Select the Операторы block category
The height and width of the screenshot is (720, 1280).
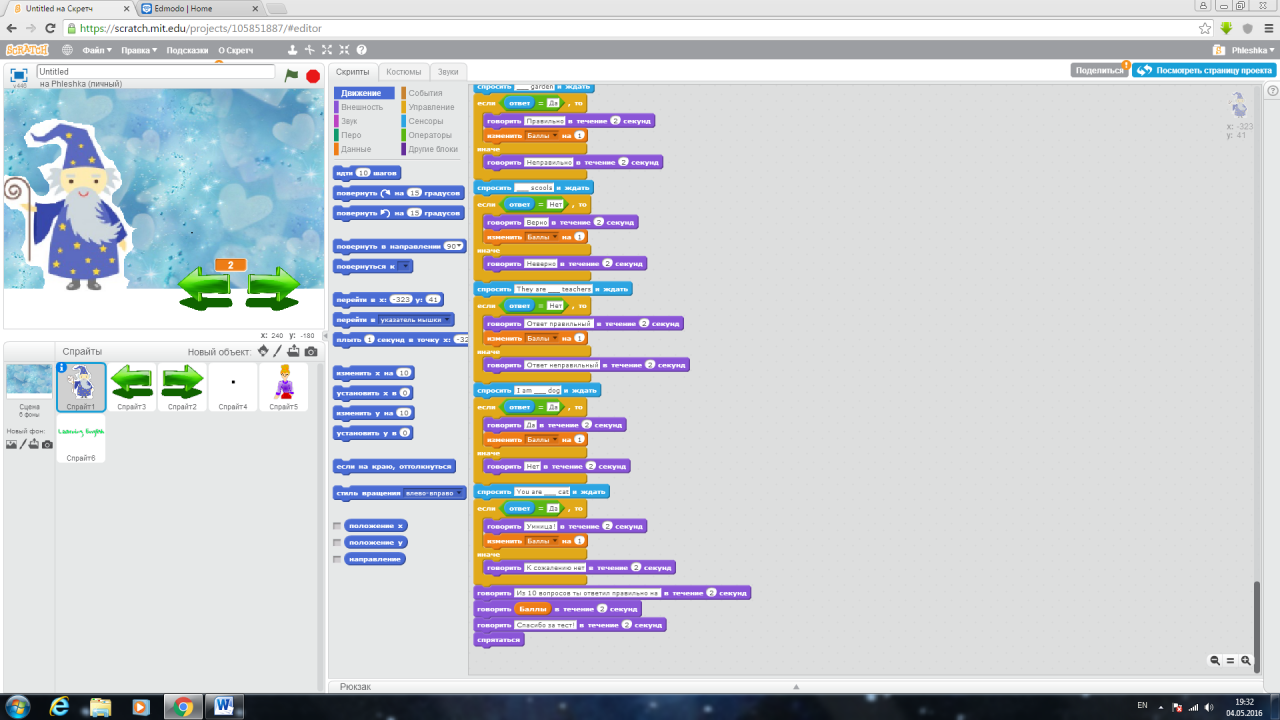(430, 135)
